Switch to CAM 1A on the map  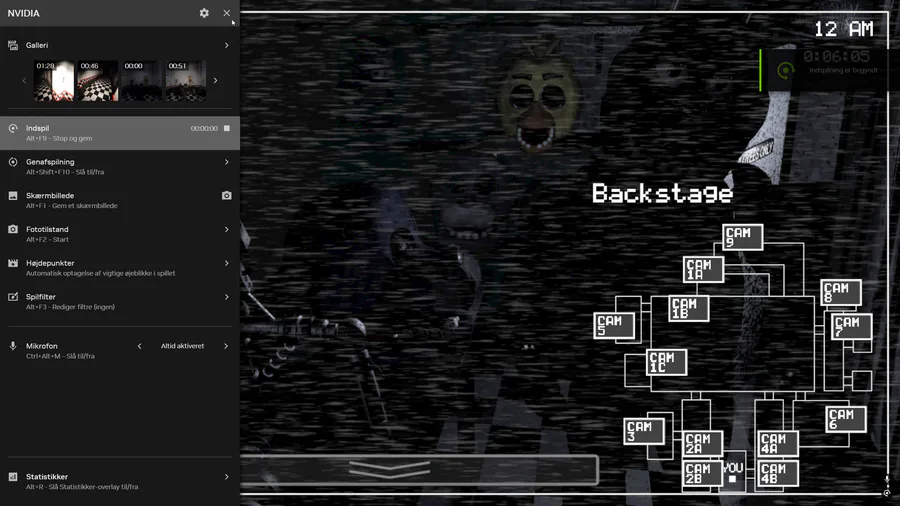tap(704, 269)
